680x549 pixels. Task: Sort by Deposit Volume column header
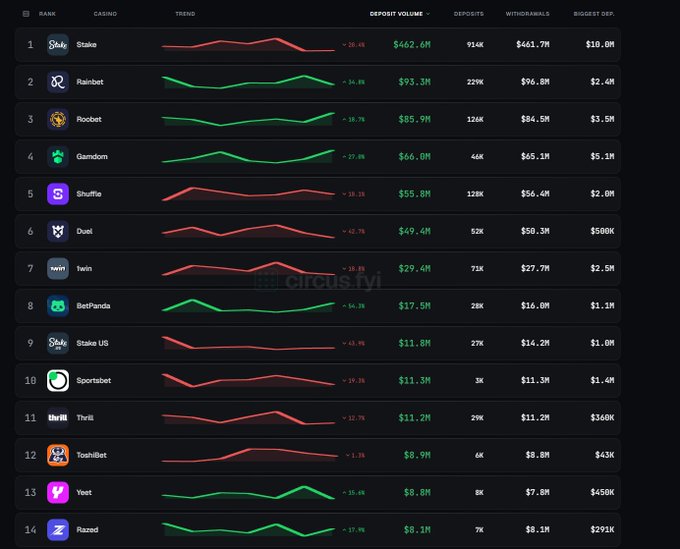399,14
